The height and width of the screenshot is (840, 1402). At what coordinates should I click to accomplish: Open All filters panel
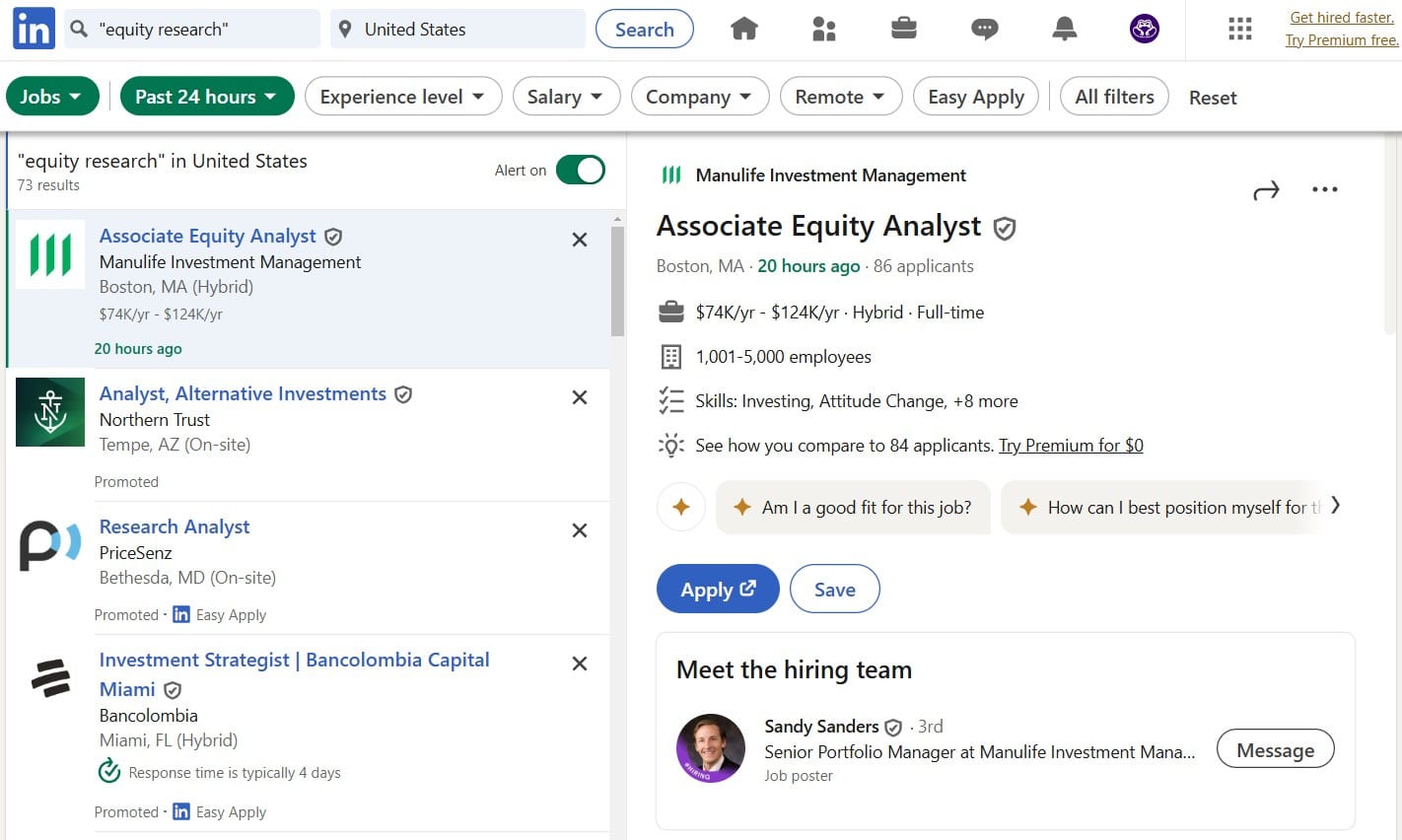1114,97
